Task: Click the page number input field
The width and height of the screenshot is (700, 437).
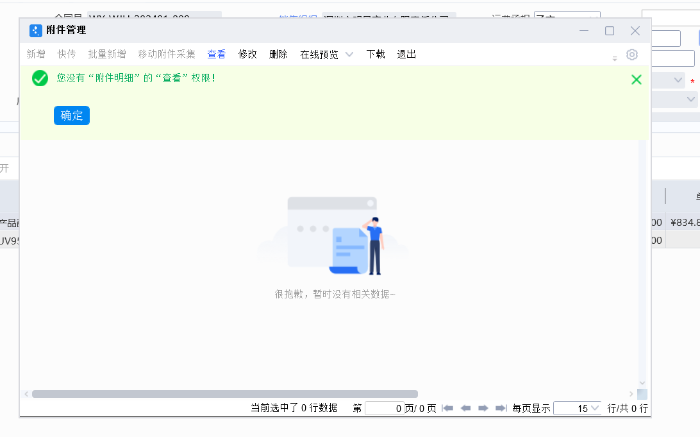Action: pos(388,408)
